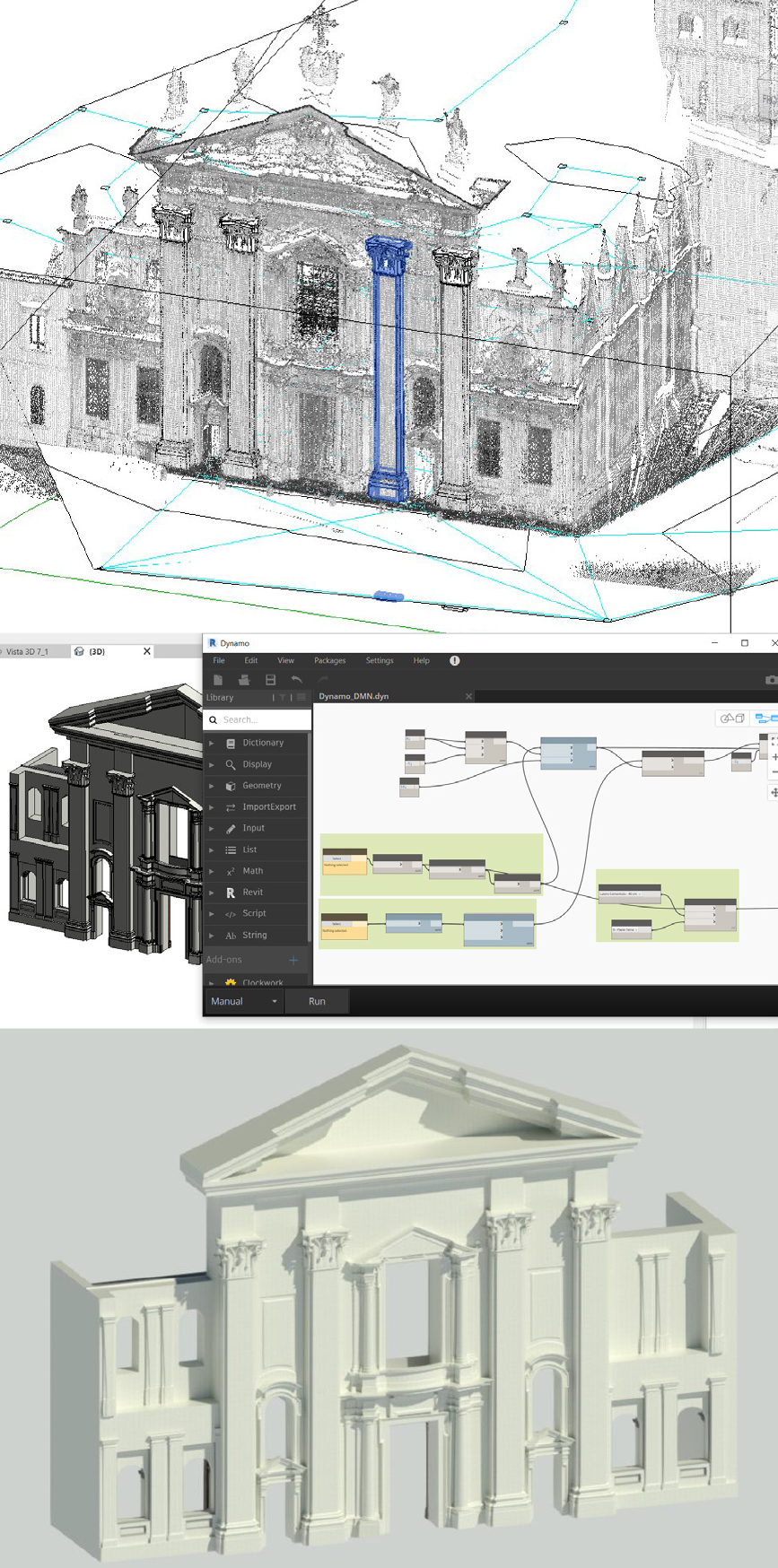Click the Clockwork gear icon
This screenshot has width=778, height=1568.
click(231, 983)
